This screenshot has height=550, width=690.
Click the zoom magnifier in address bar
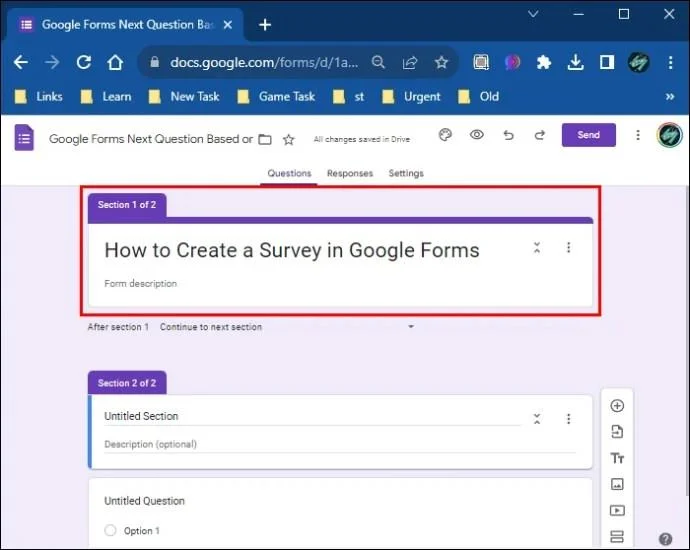coord(378,62)
